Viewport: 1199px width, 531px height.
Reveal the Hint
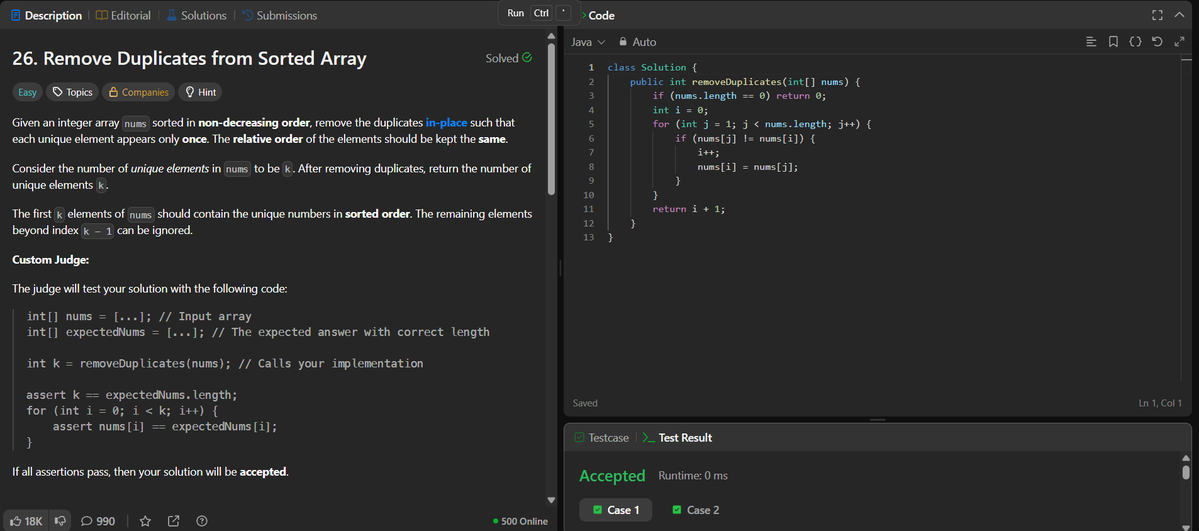[x=200, y=93]
